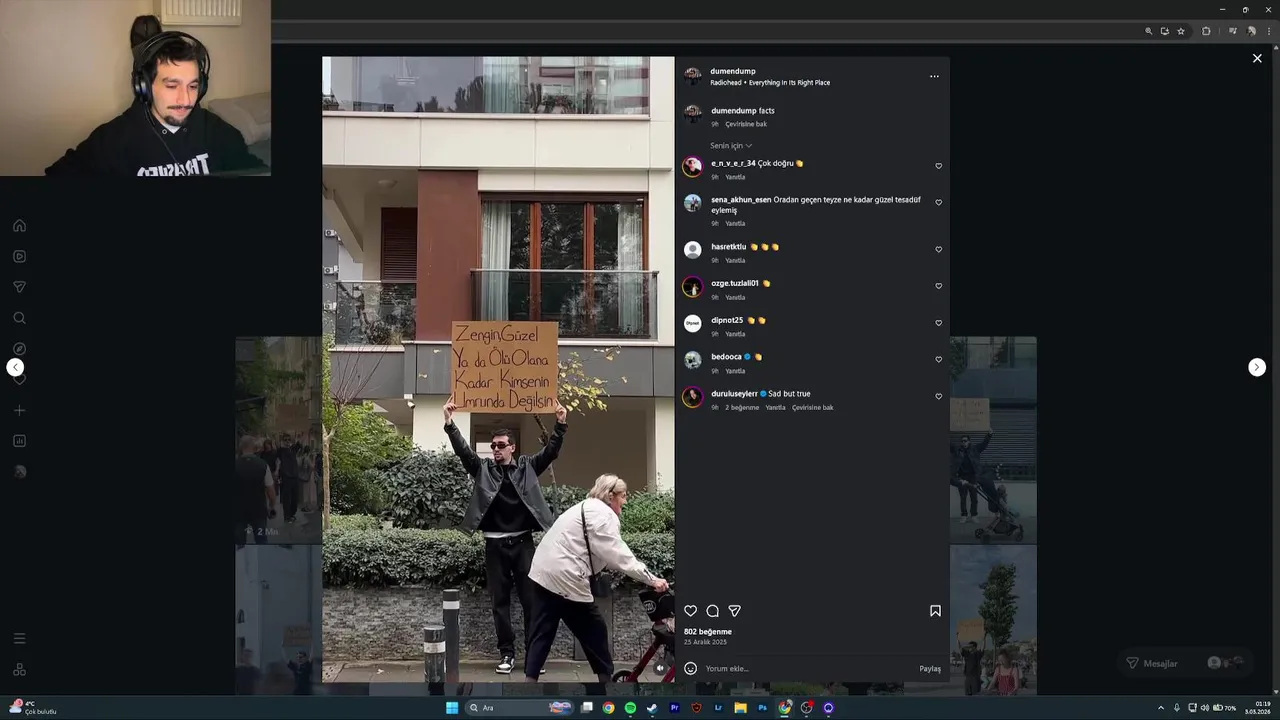Expand the system tray hidden icons chevron

[1161, 708]
